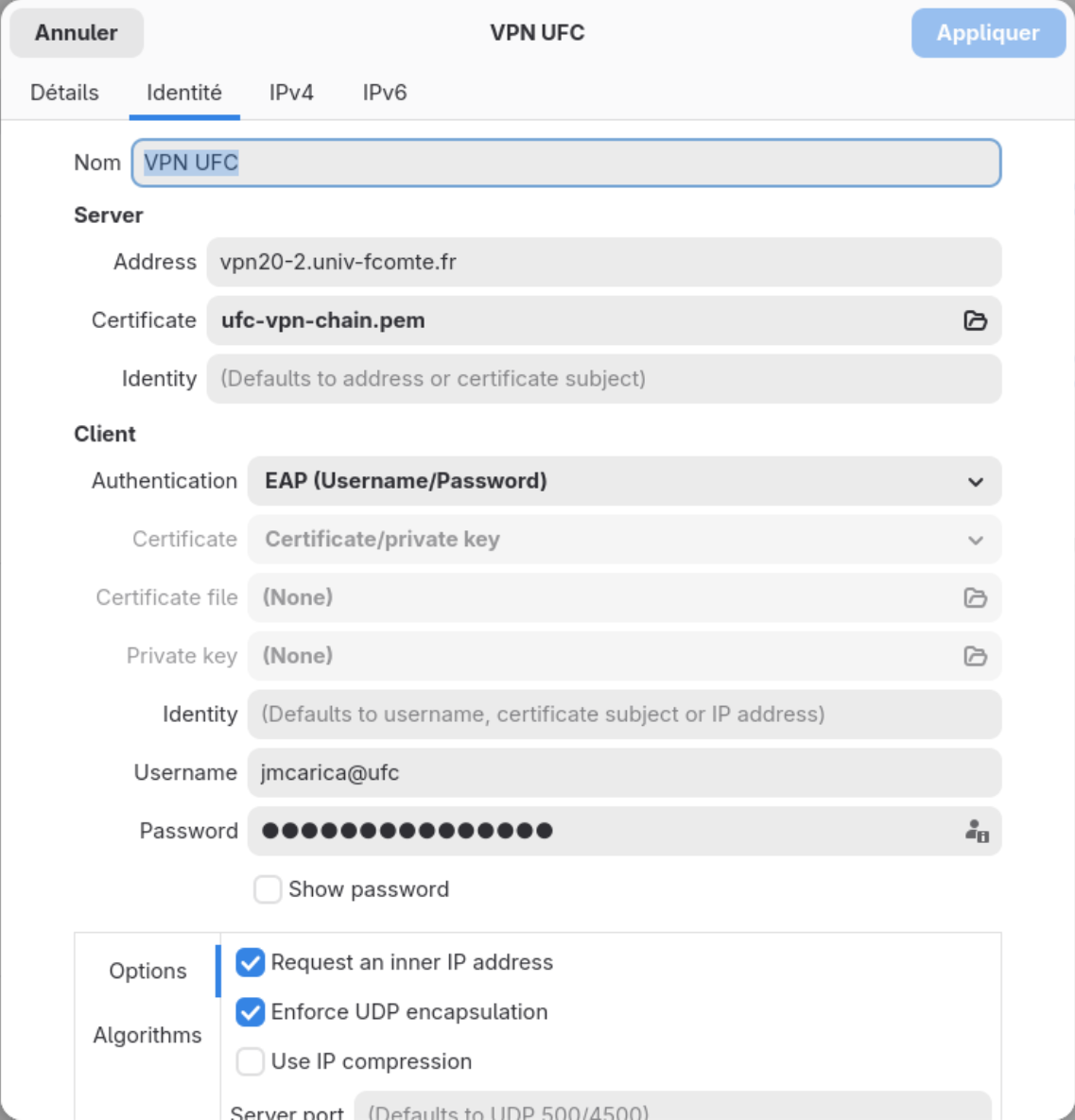
Task: Click the Appliquer button
Action: (x=988, y=33)
